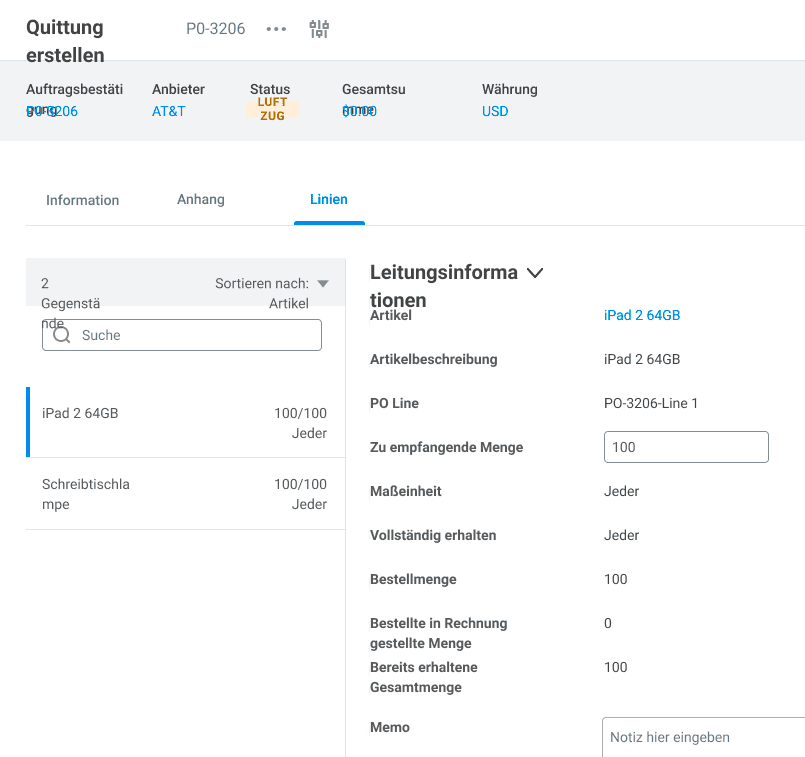Open the iPad 2 64GB article link

tap(642, 315)
